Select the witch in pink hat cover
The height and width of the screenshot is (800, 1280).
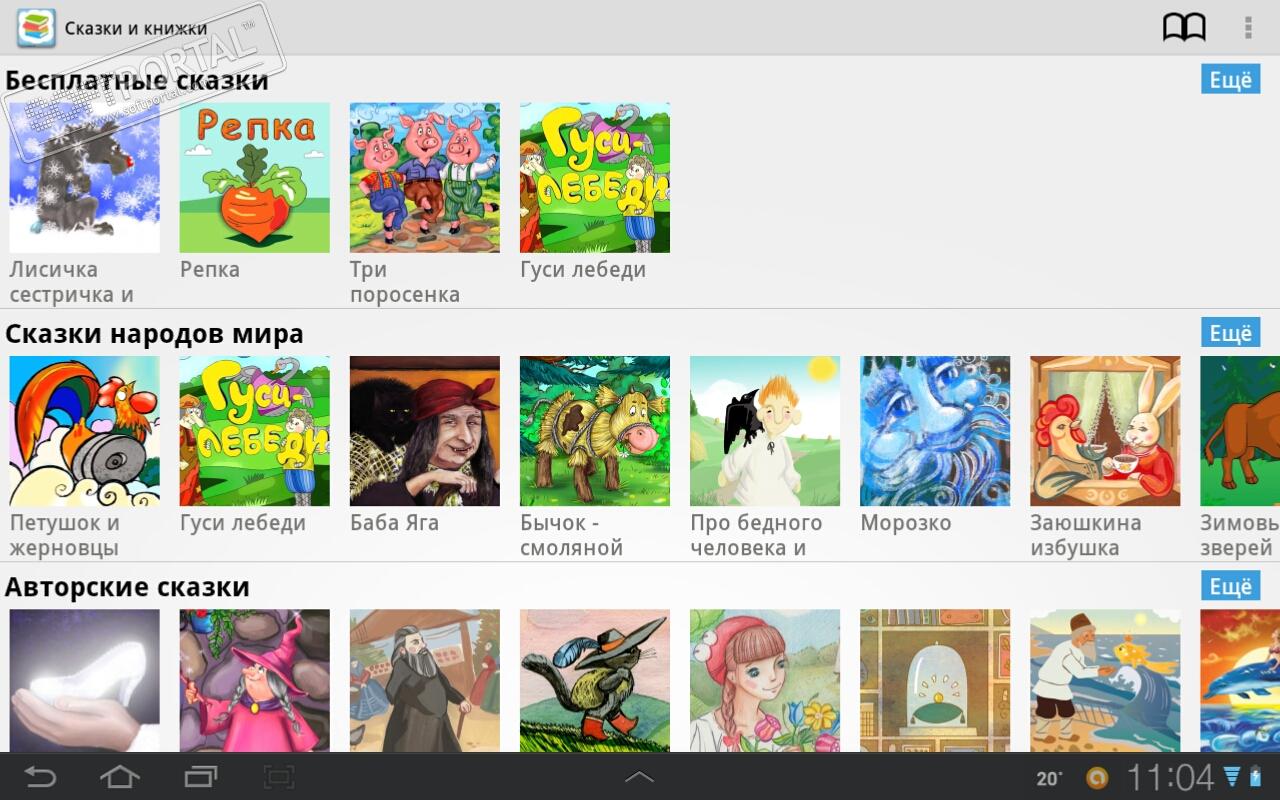[255, 680]
